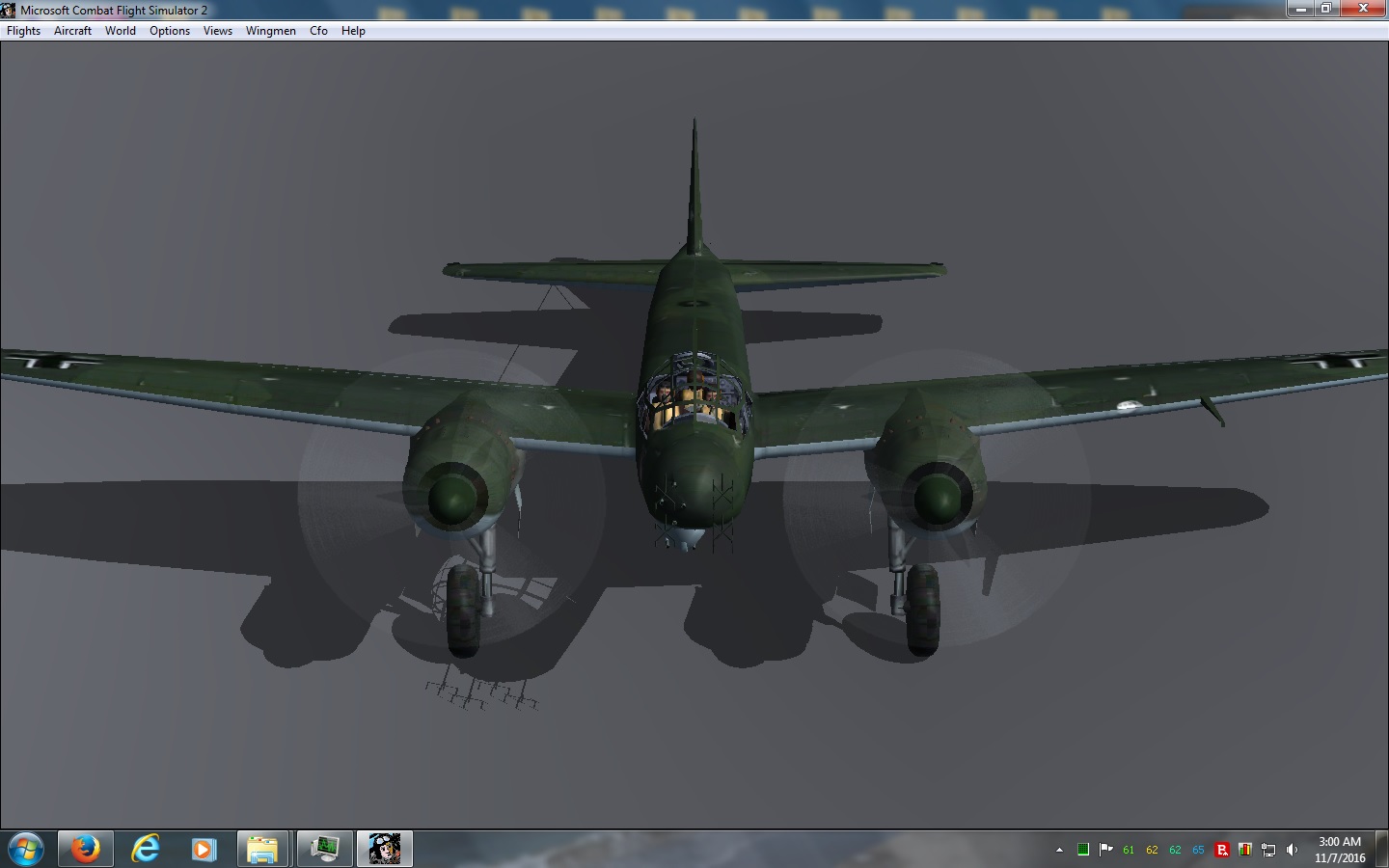1389x868 pixels.
Task: Restore down the Combat Flight Simulator window
Action: (1327, 9)
